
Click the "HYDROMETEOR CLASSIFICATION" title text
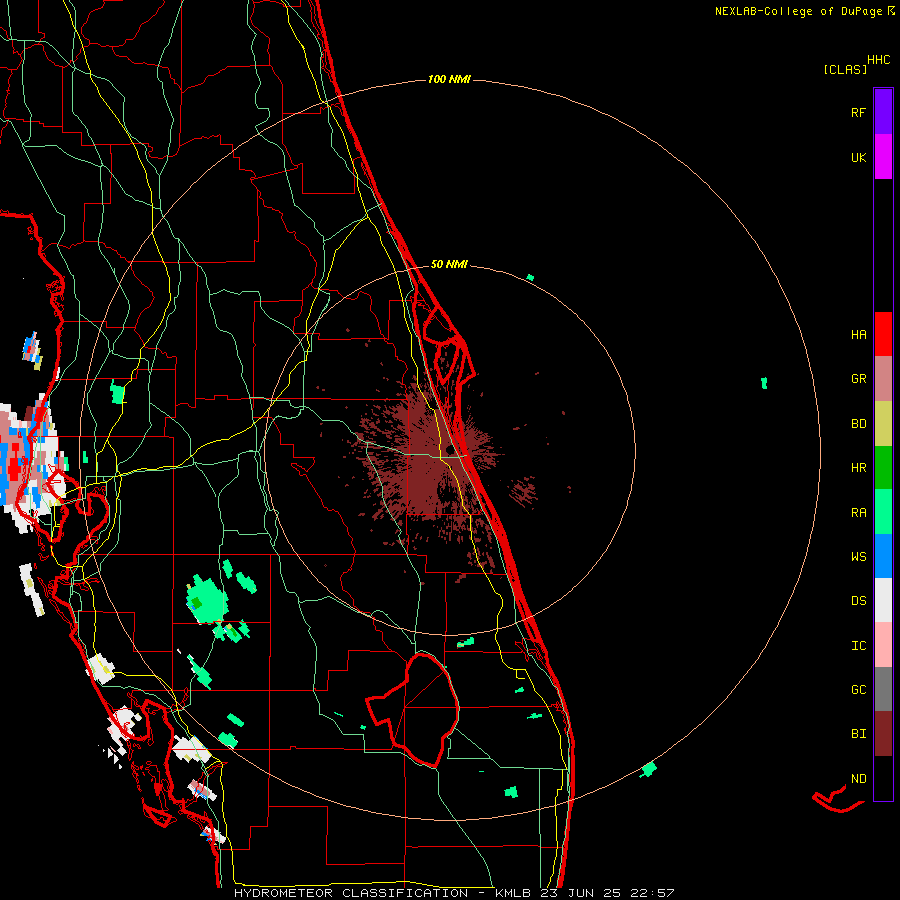351,893
